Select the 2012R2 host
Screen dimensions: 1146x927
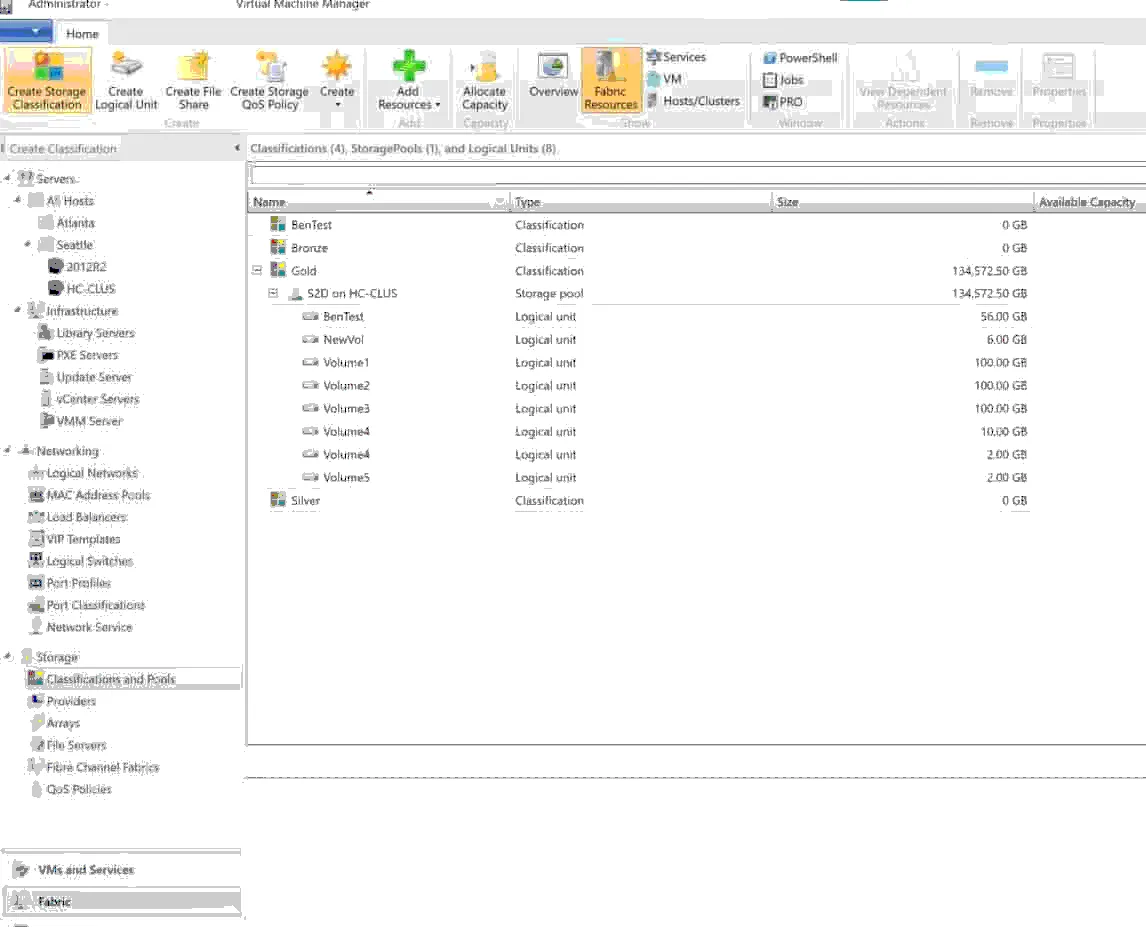click(77, 266)
